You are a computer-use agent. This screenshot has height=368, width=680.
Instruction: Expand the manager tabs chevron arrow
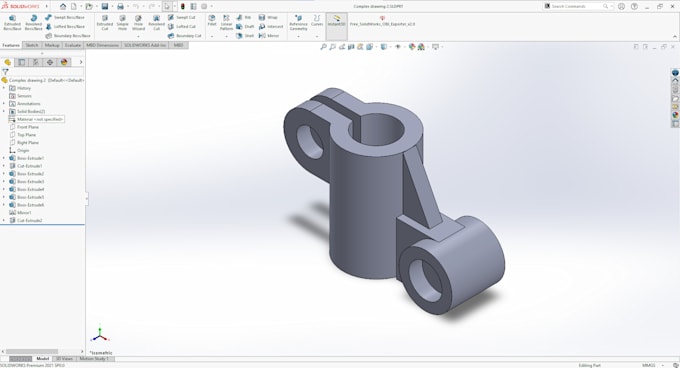(x=81, y=62)
